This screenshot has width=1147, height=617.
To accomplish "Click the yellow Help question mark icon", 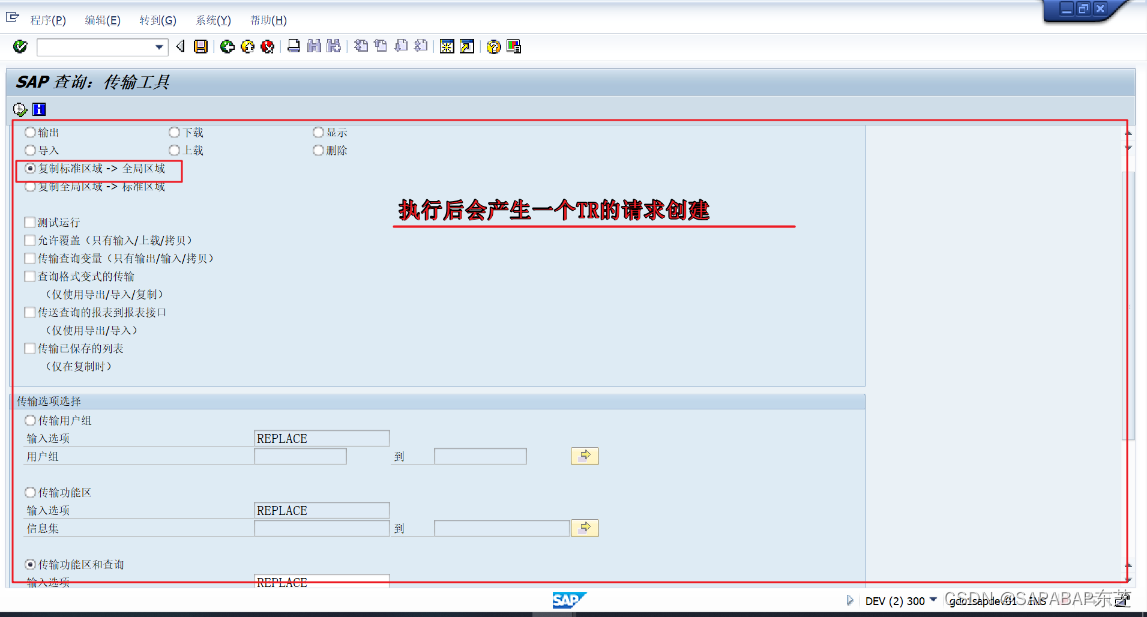I will point(494,47).
